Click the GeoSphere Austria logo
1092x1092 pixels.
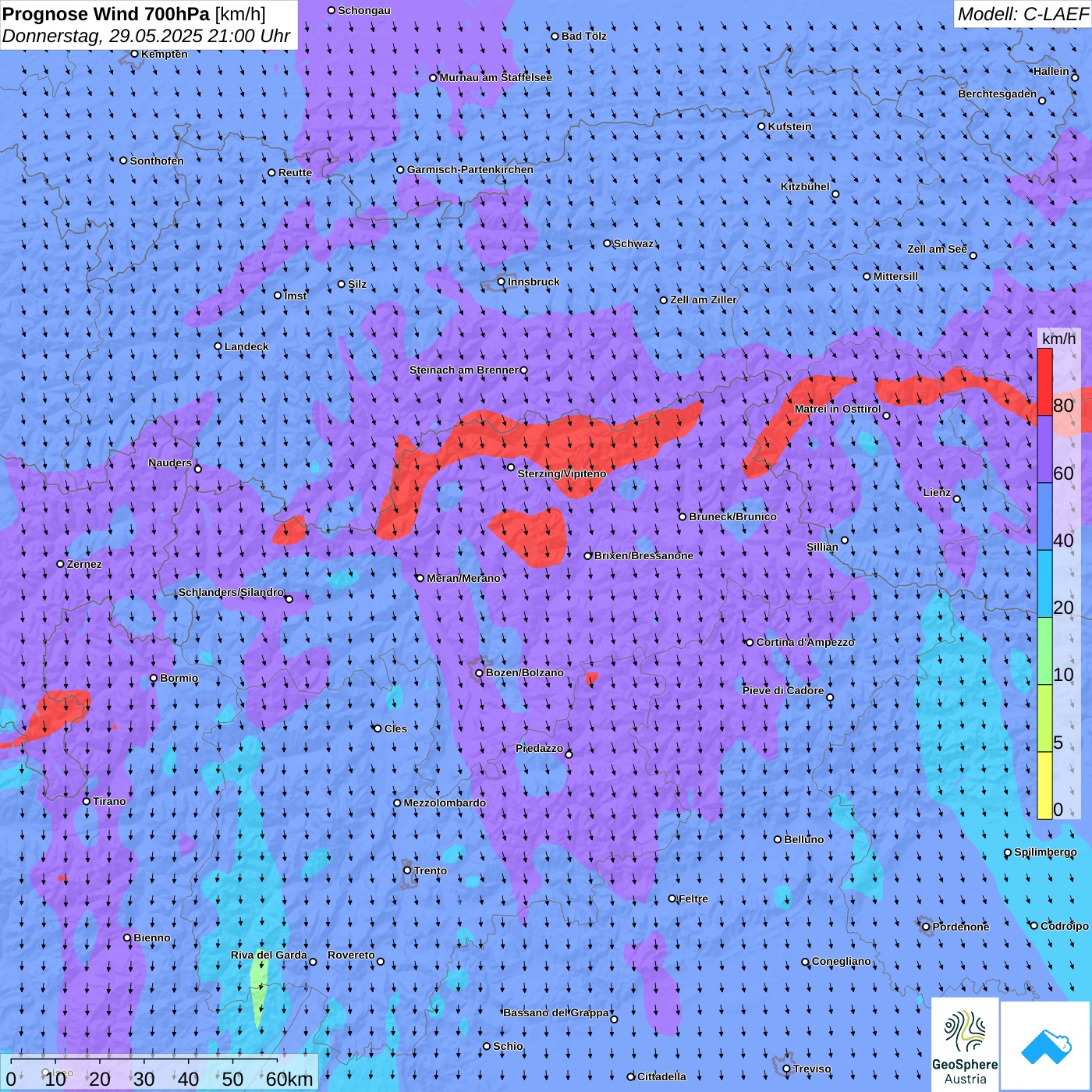click(x=965, y=1044)
